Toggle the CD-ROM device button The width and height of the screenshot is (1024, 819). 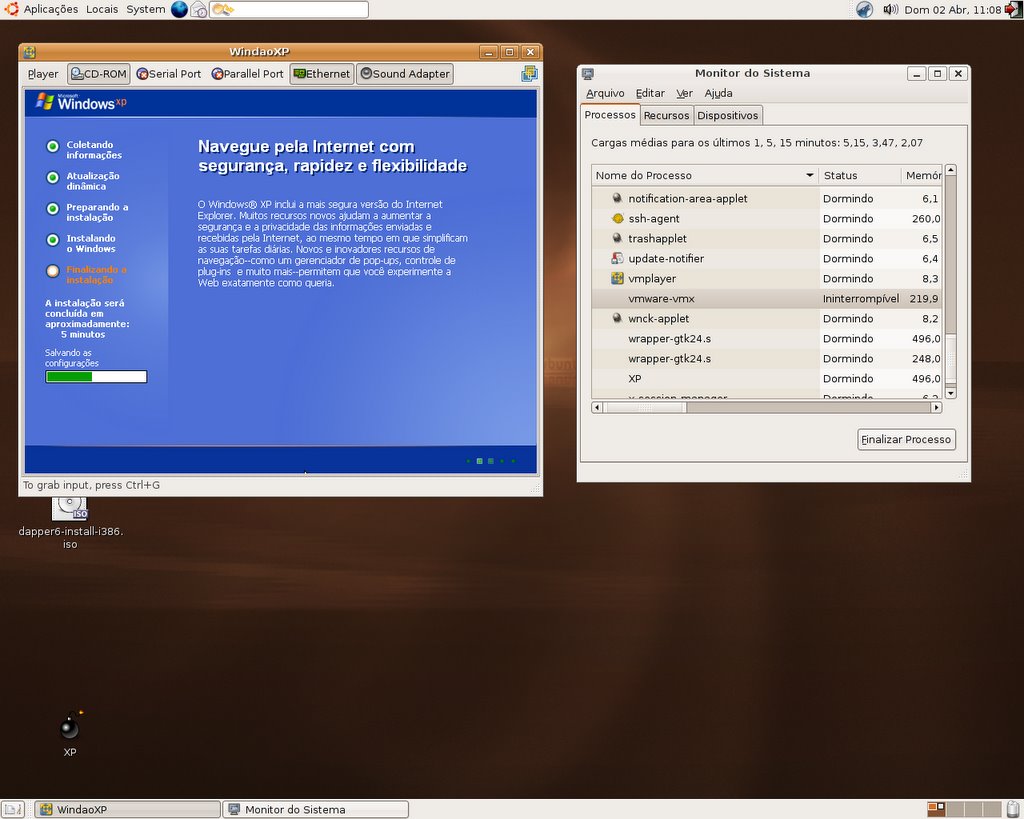point(99,74)
